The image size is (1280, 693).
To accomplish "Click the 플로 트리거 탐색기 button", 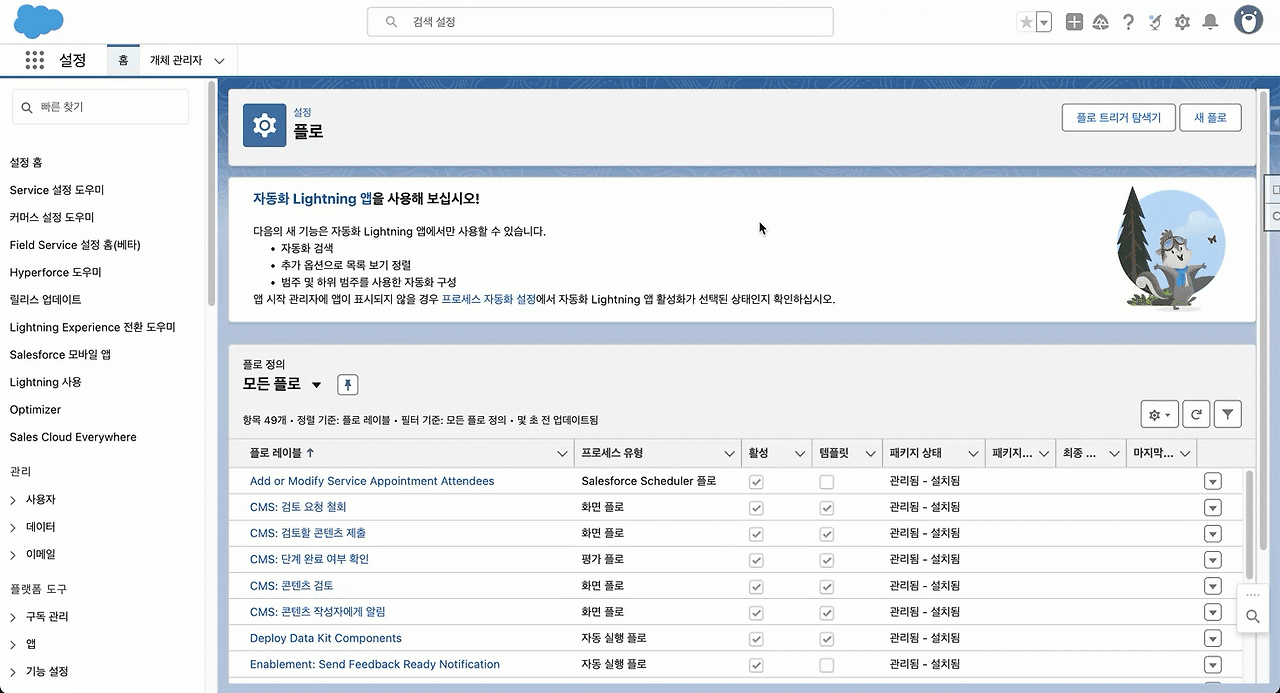I will point(1118,117).
